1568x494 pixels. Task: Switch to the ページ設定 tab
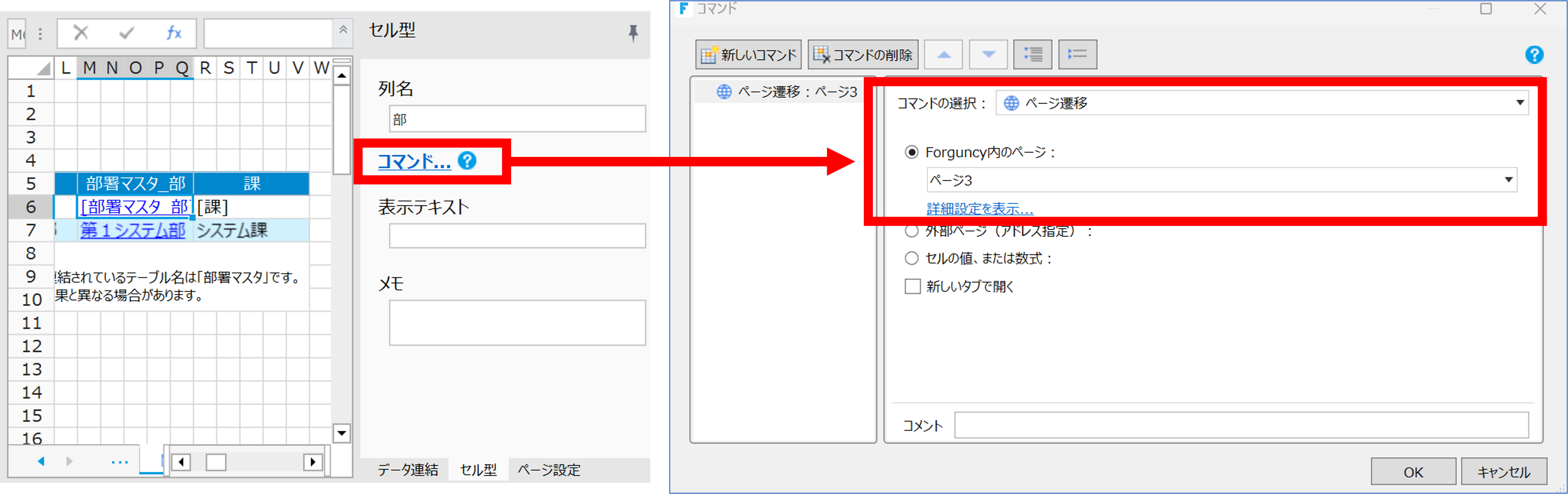[x=548, y=470]
